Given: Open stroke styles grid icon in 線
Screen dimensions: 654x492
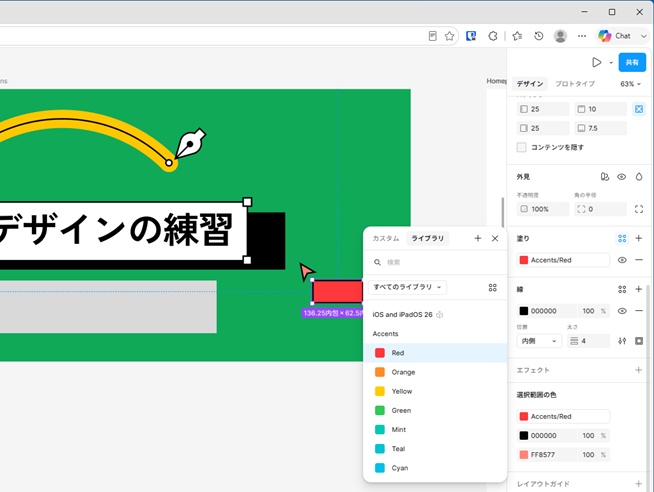Looking at the screenshot, I should 622,289.
